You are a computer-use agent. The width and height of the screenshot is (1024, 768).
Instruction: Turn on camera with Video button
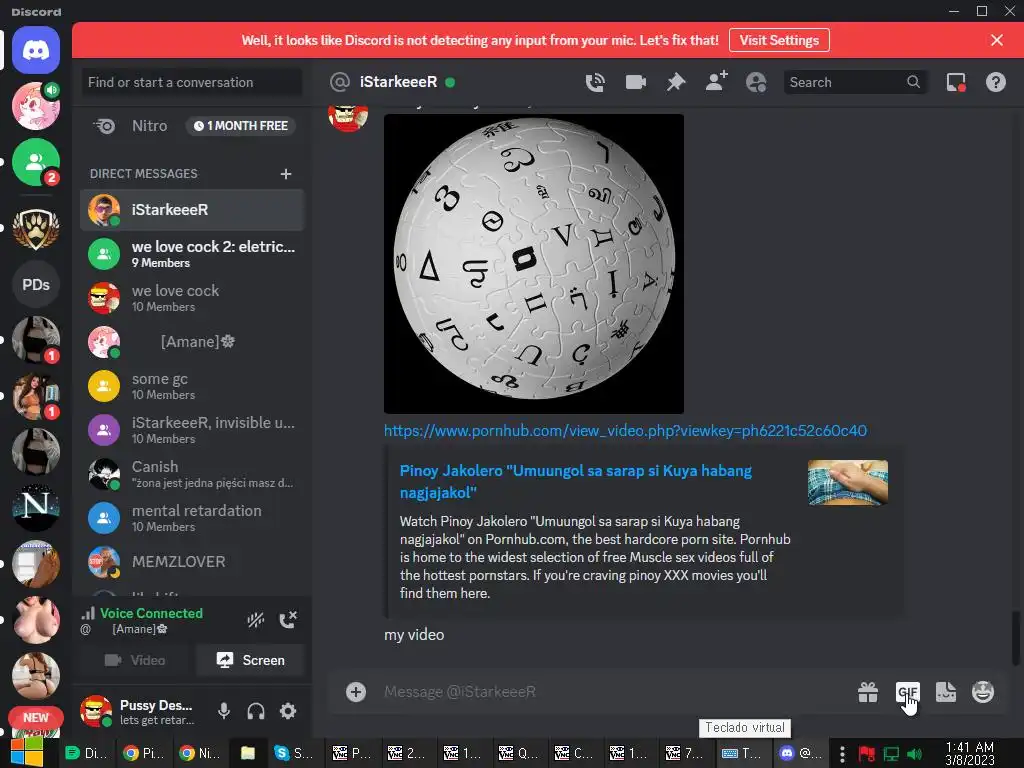(x=135, y=660)
